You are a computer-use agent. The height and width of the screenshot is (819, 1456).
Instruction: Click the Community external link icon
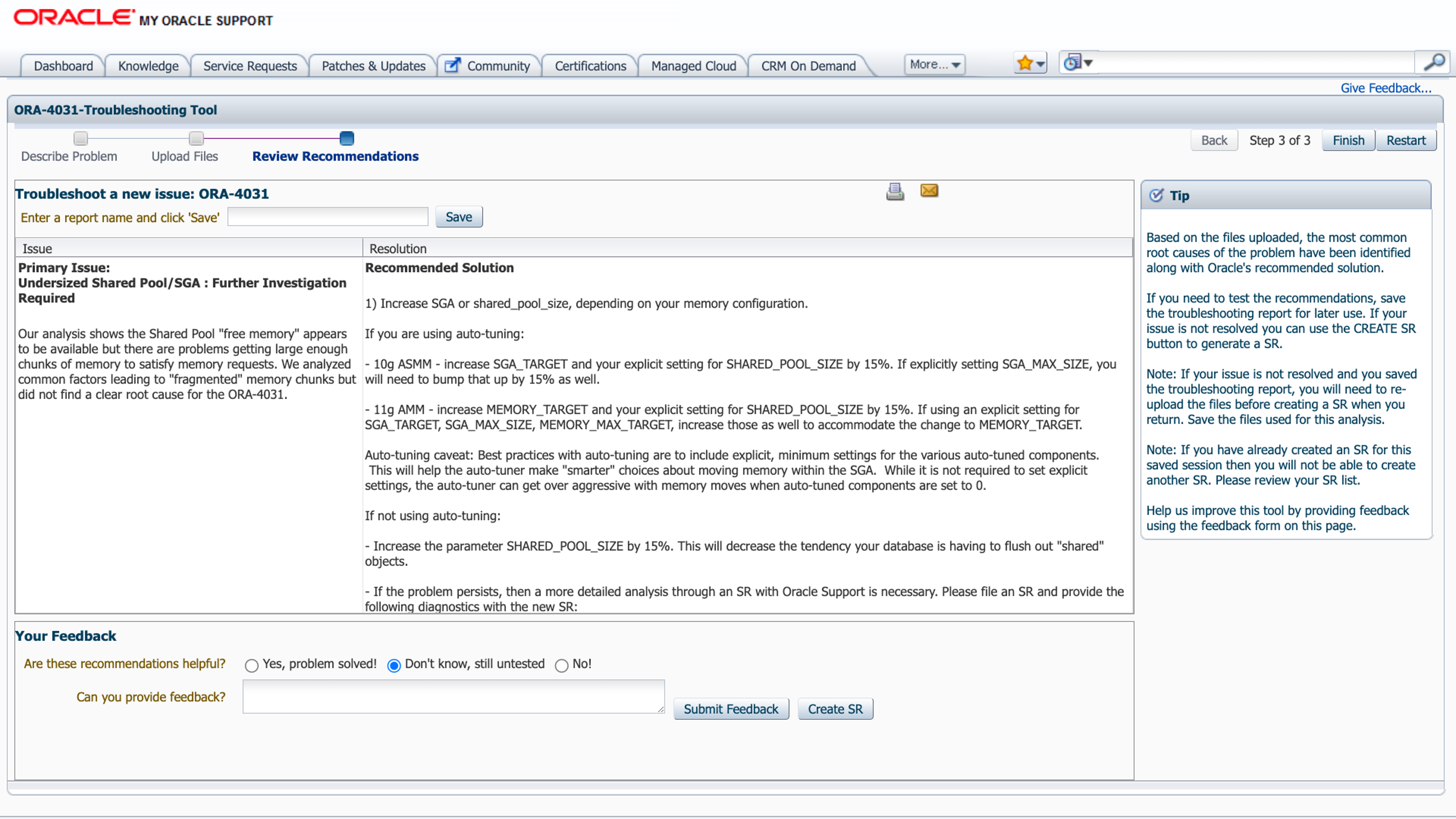pyautogui.click(x=452, y=66)
